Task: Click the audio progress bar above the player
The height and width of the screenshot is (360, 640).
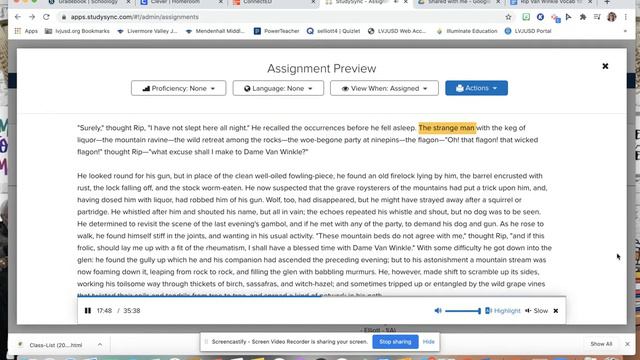Action: 322,297
